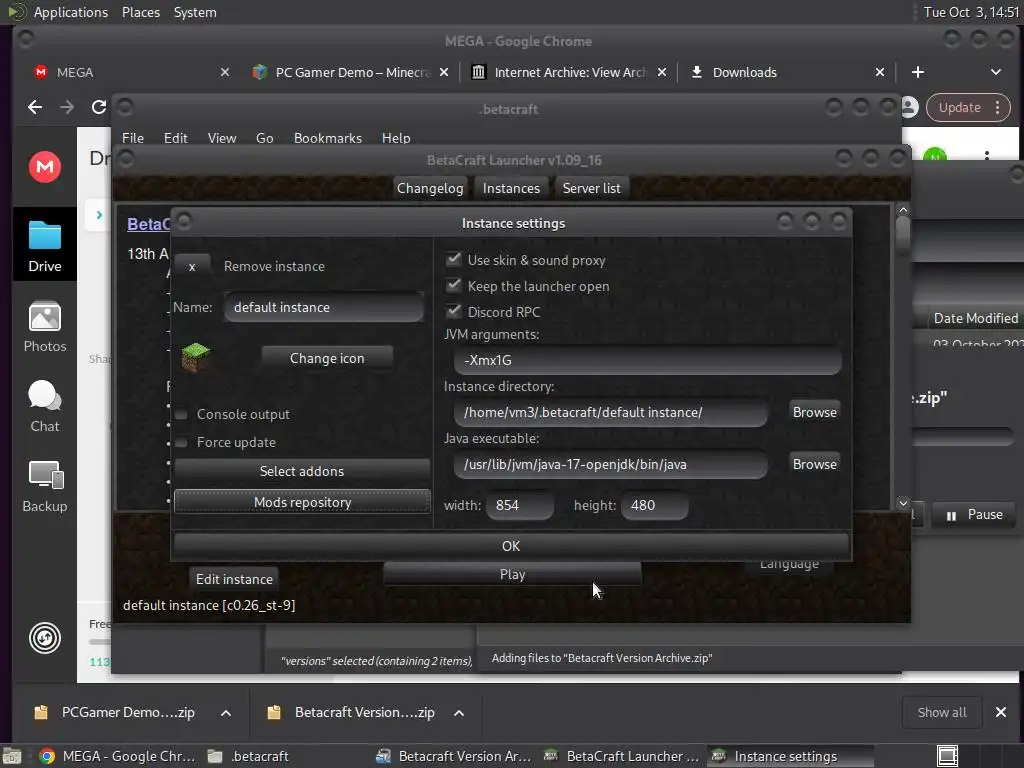Switch to the Instances tab
Viewport: 1024px width, 768px height.
(x=511, y=188)
